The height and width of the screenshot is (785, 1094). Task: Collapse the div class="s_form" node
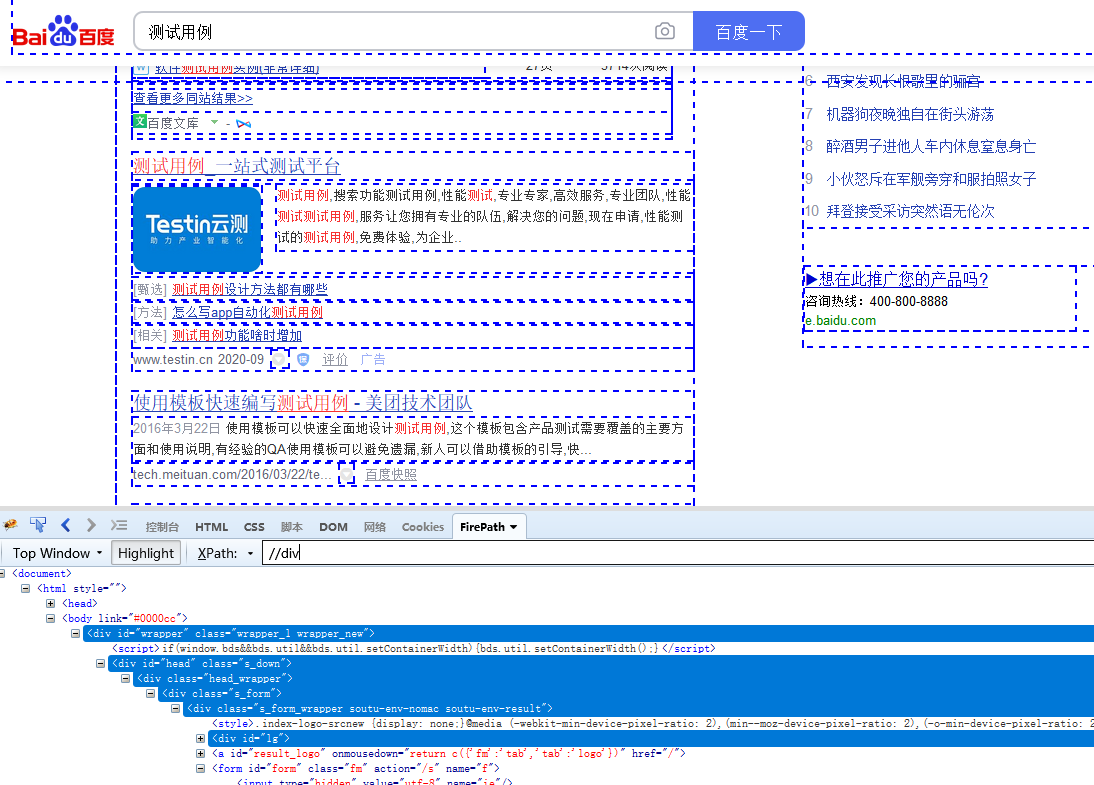151,693
